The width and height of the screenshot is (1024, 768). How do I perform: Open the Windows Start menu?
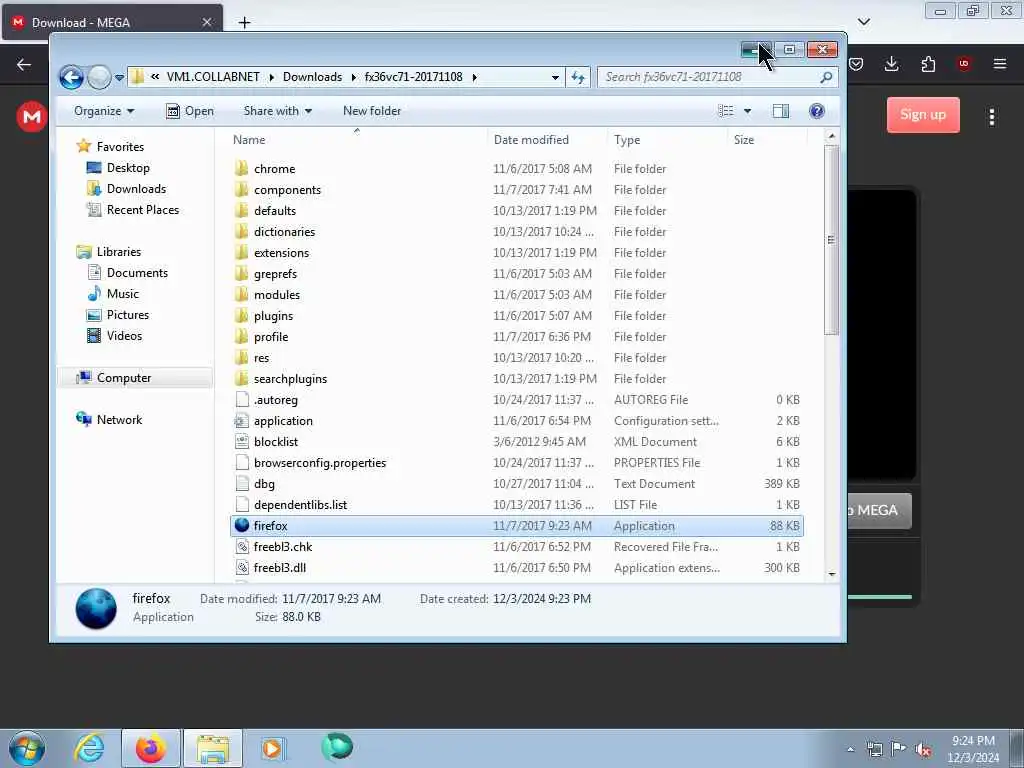27,748
